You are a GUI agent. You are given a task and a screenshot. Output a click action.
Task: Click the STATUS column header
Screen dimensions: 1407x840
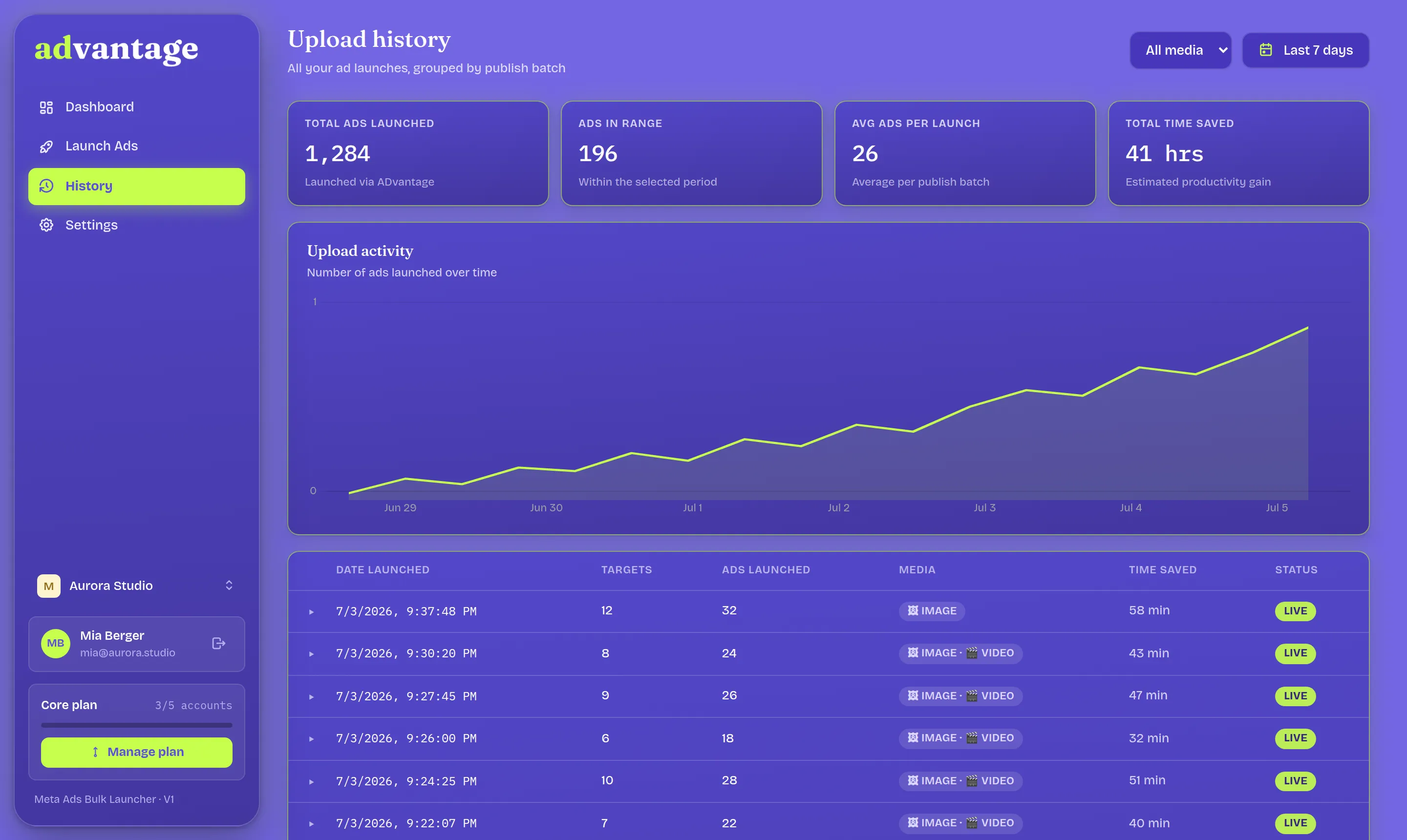pyautogui.click(x=1296, y=570)
